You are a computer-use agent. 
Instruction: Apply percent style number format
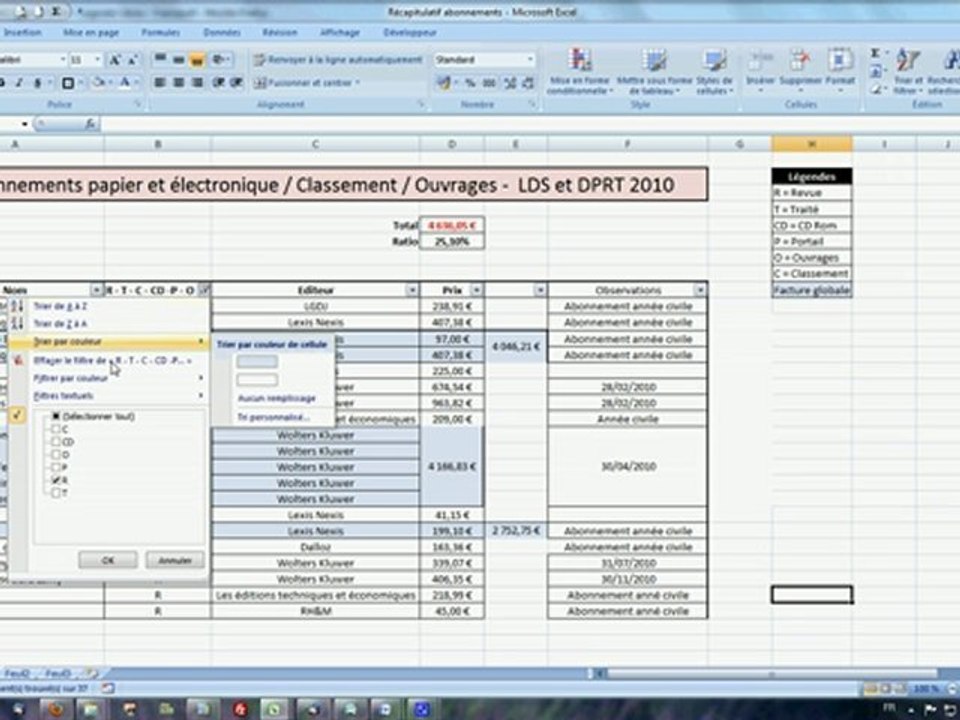[x=470, y=83]
